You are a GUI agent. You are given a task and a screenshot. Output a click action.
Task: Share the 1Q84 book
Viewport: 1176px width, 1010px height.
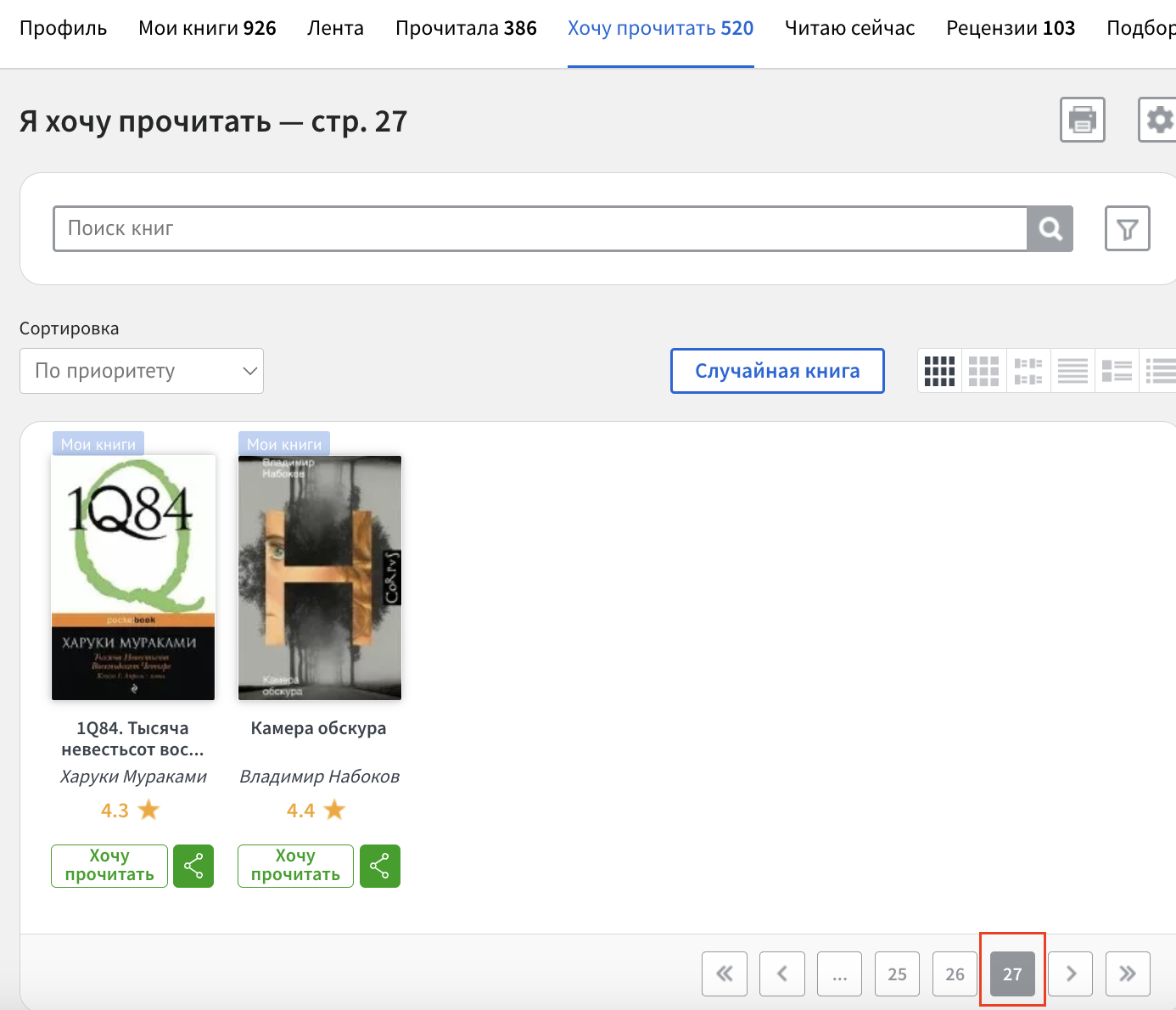193,866
